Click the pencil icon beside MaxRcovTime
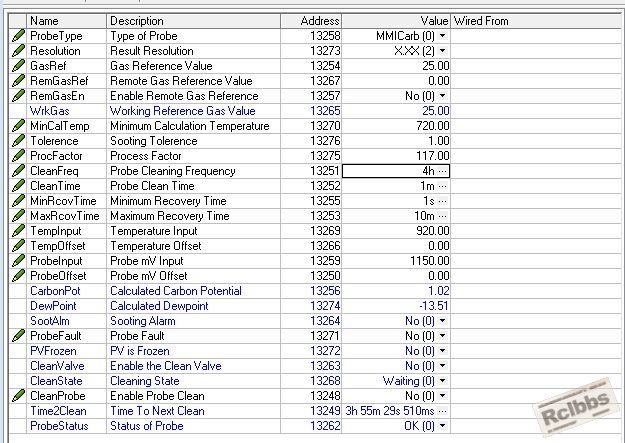 point(18,216)
